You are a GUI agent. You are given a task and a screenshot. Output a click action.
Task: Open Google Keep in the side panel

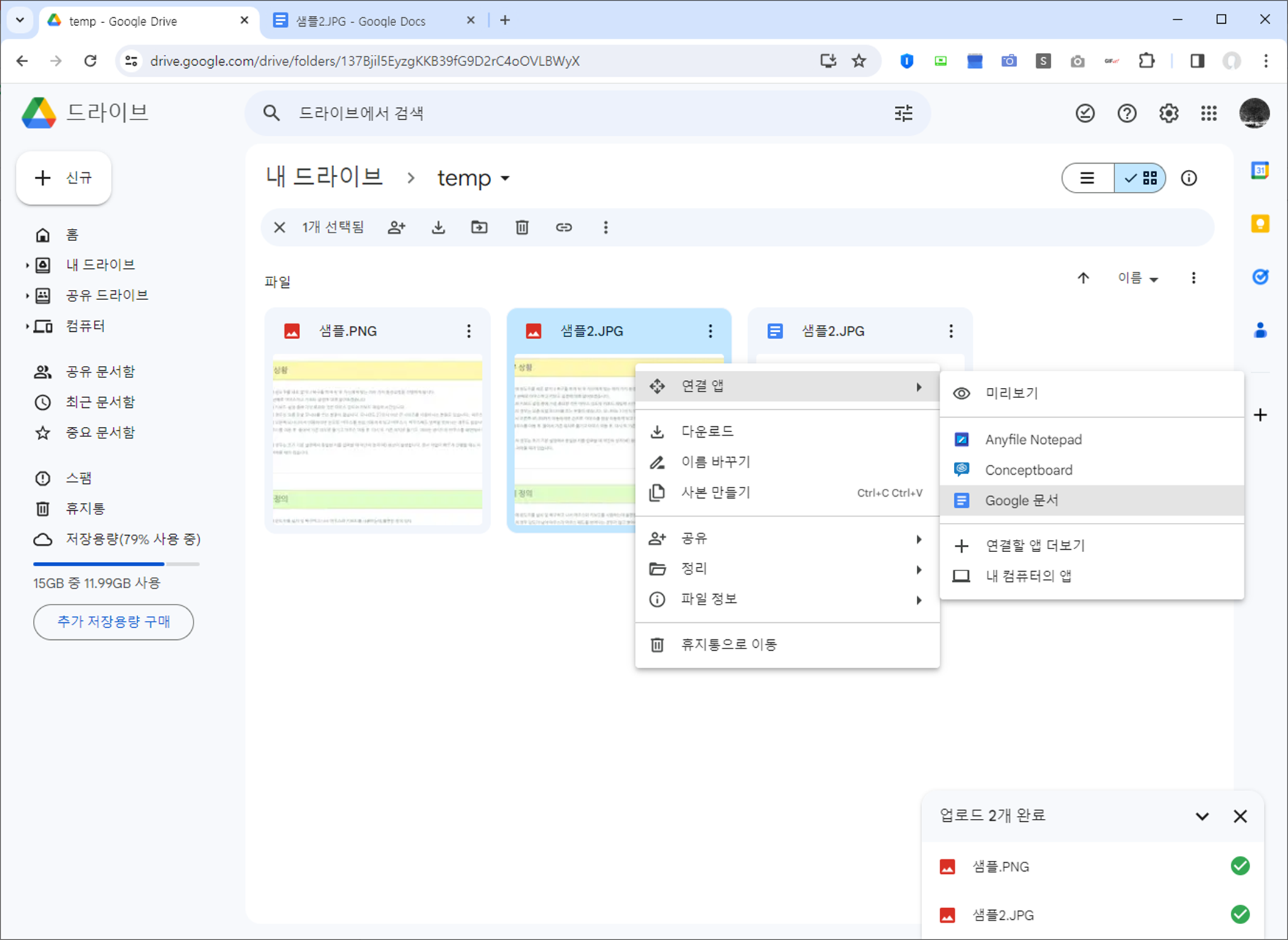point(1259,224)
